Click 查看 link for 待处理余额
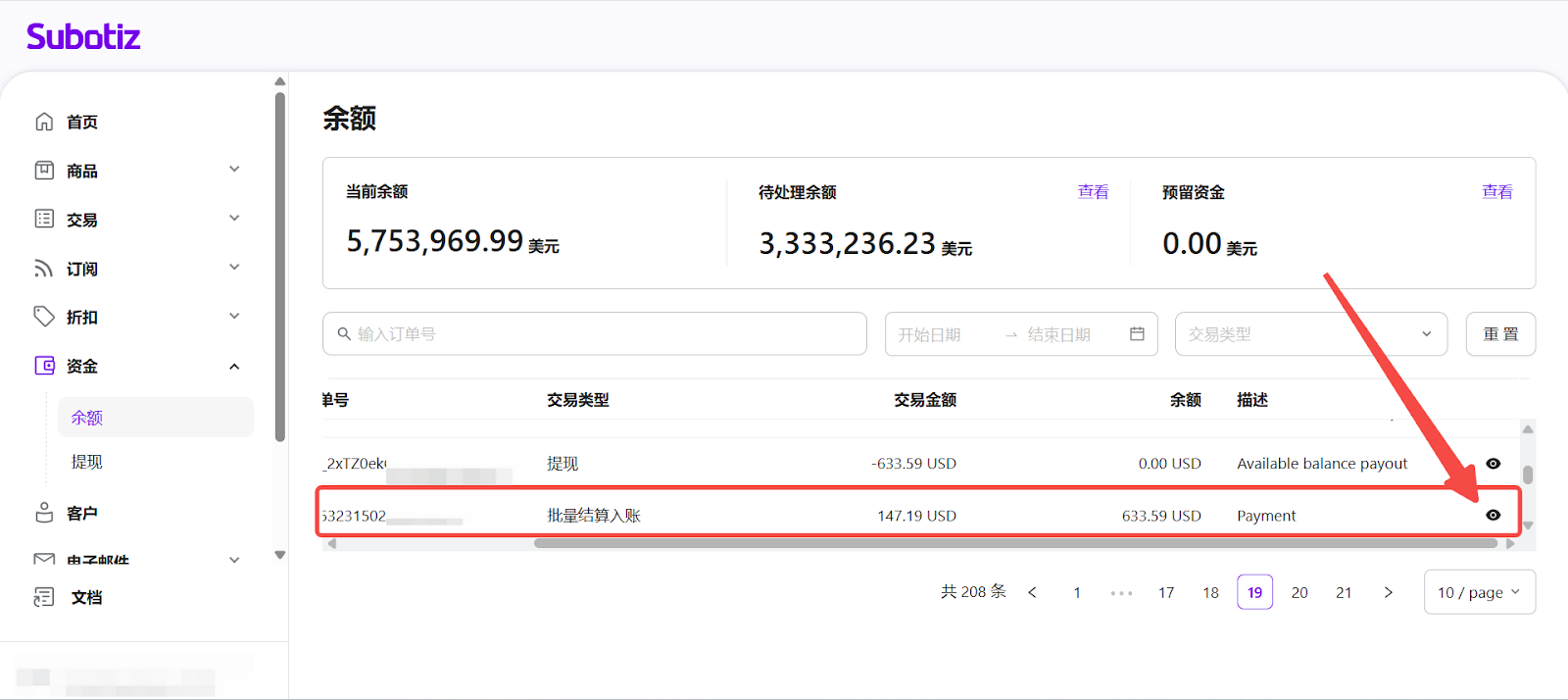Image resolution: width=1568 pixels, height=700 pixels. point(1093,192)
